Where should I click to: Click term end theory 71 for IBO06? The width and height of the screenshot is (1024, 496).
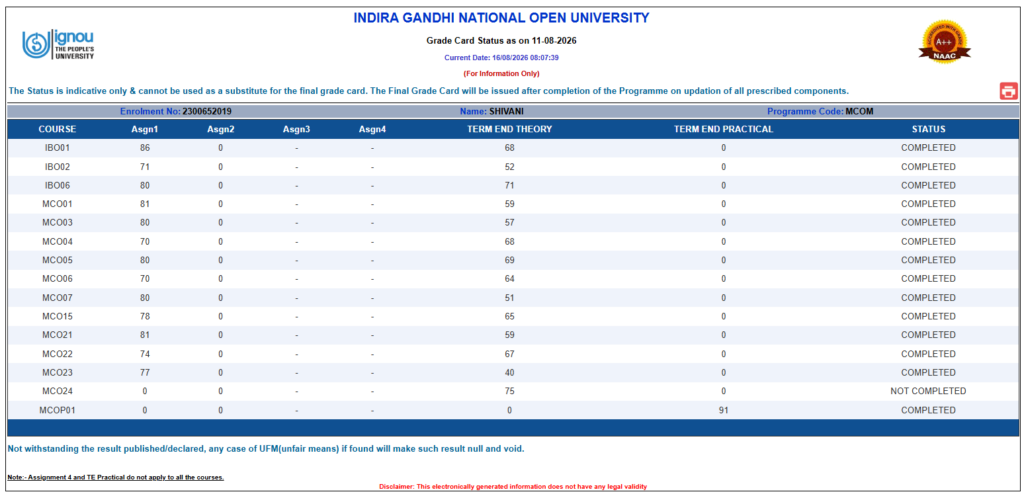pos(509,185)
